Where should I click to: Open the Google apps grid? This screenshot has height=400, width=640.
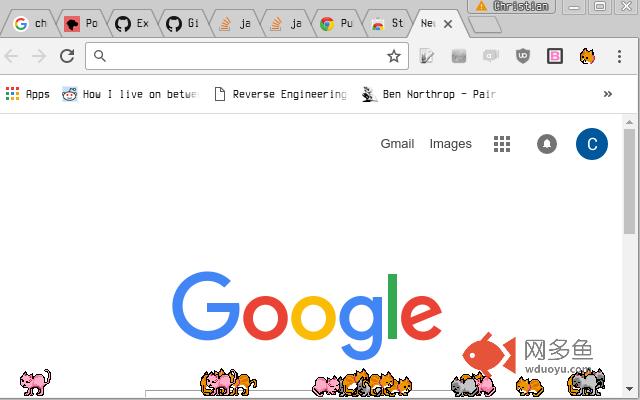point(502,144)
